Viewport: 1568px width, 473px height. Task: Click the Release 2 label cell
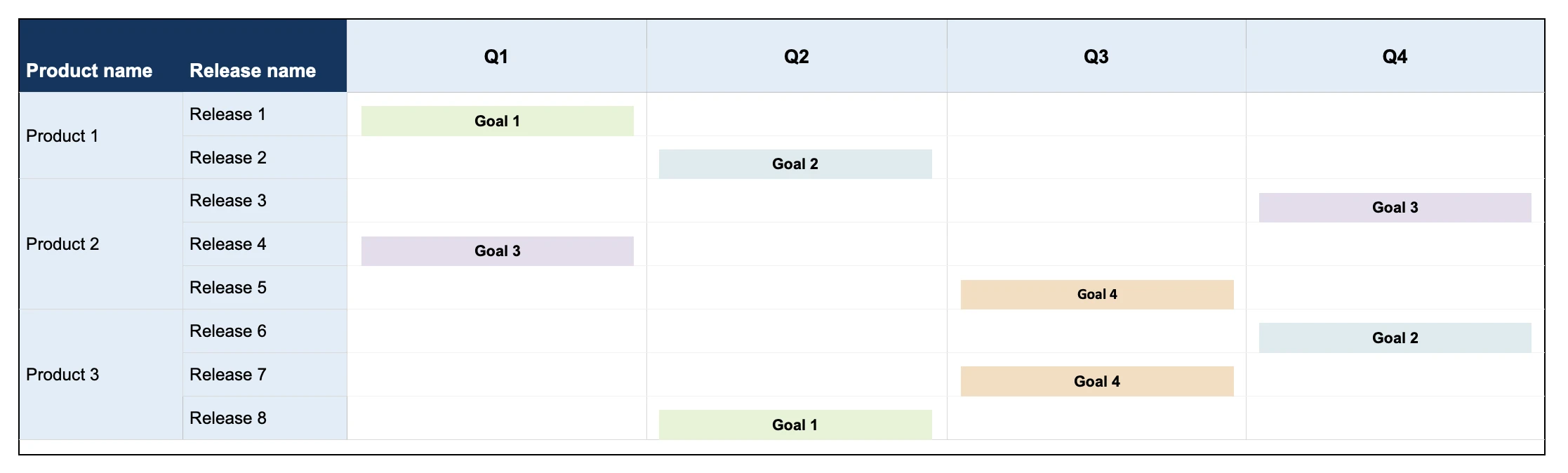point(265,158)
